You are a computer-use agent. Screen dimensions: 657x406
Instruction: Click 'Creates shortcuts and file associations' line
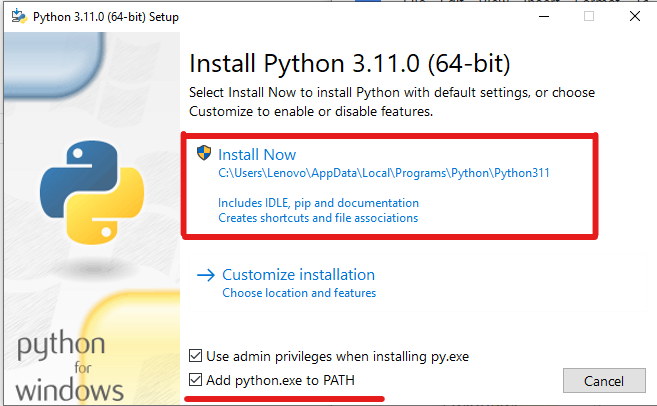[x=318, y=218]
